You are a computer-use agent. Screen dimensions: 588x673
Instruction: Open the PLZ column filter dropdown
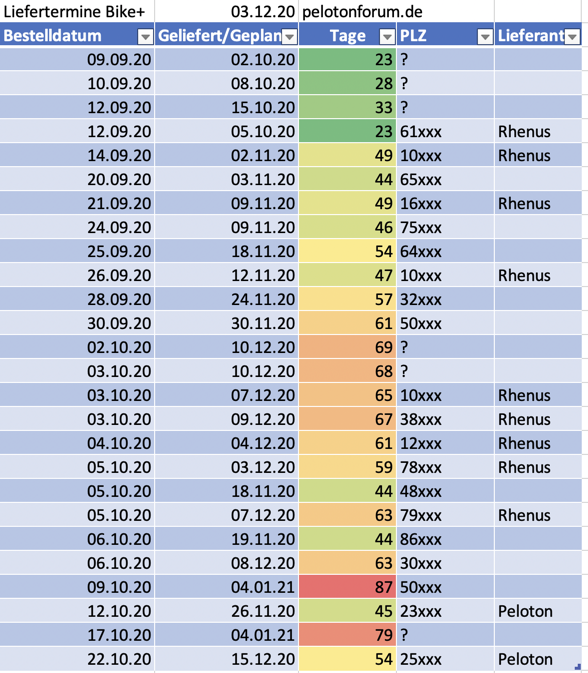point(485,37)
